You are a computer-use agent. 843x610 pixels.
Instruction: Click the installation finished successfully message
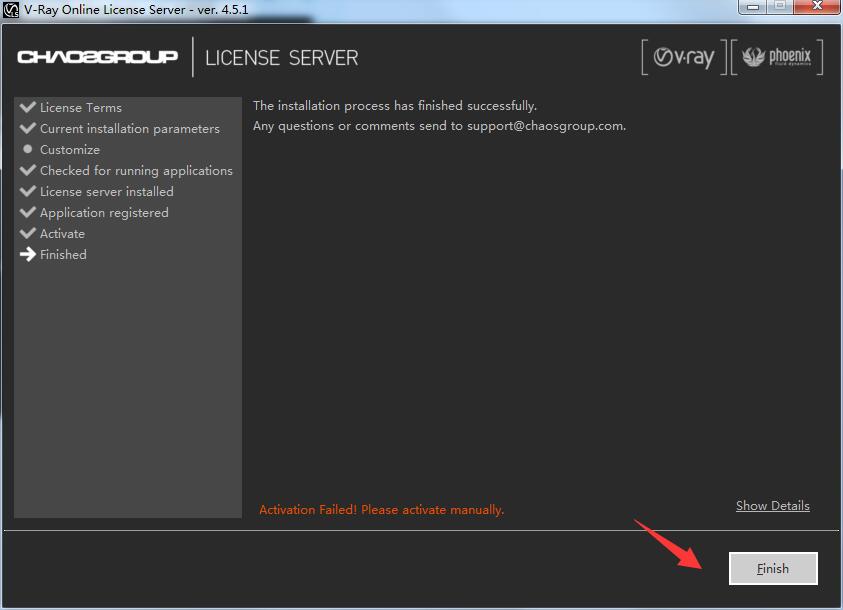(395, 105)
